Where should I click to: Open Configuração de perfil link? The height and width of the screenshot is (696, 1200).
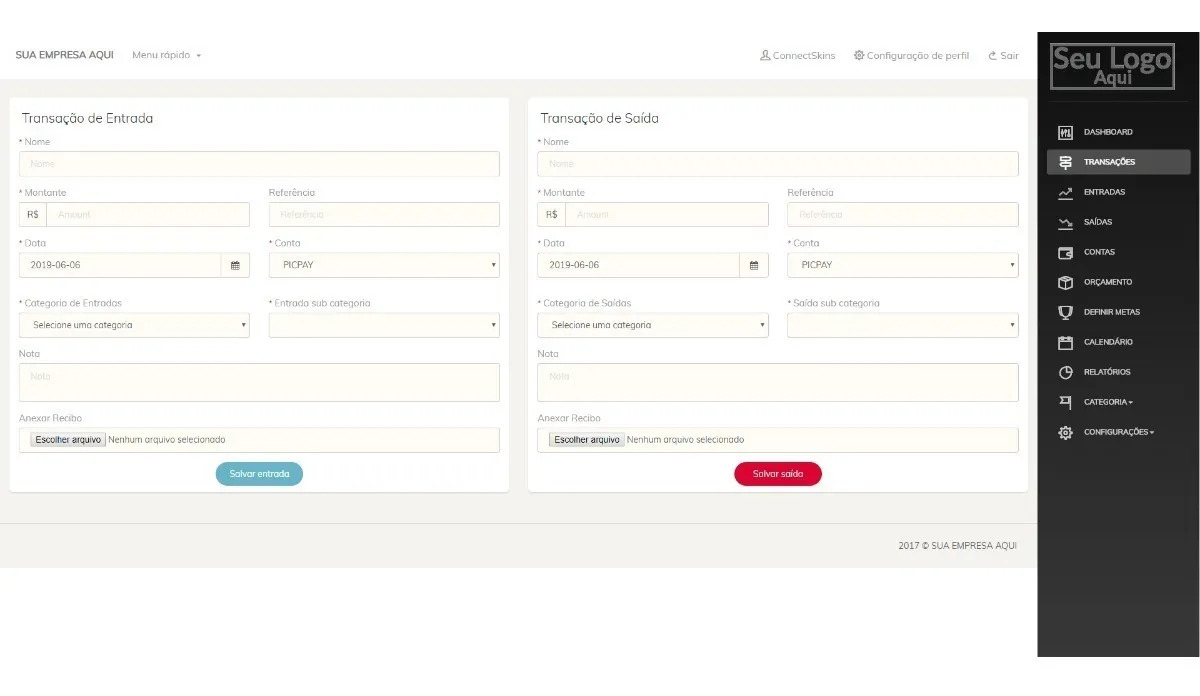click(x=911, y=56)
